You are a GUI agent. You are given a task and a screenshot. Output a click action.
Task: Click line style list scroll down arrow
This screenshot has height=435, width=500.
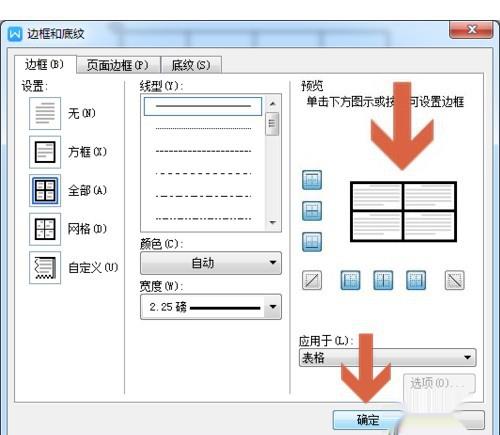[x=273, y=223]
